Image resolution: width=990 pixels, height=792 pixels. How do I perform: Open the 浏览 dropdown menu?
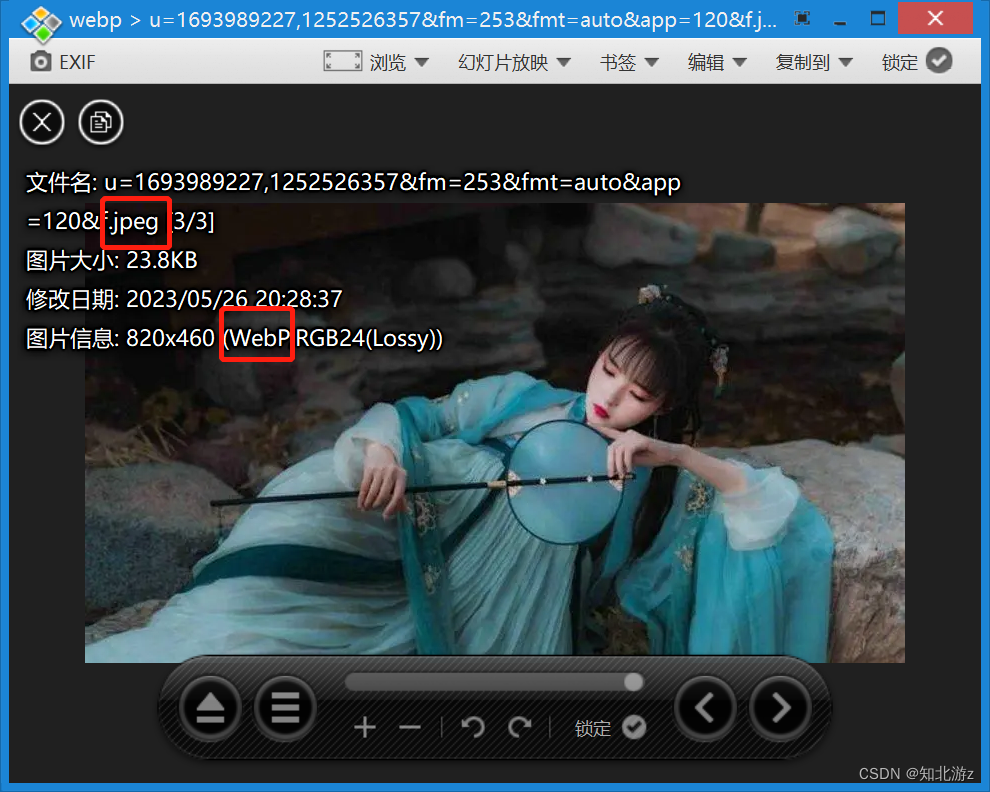click(399, 62)
